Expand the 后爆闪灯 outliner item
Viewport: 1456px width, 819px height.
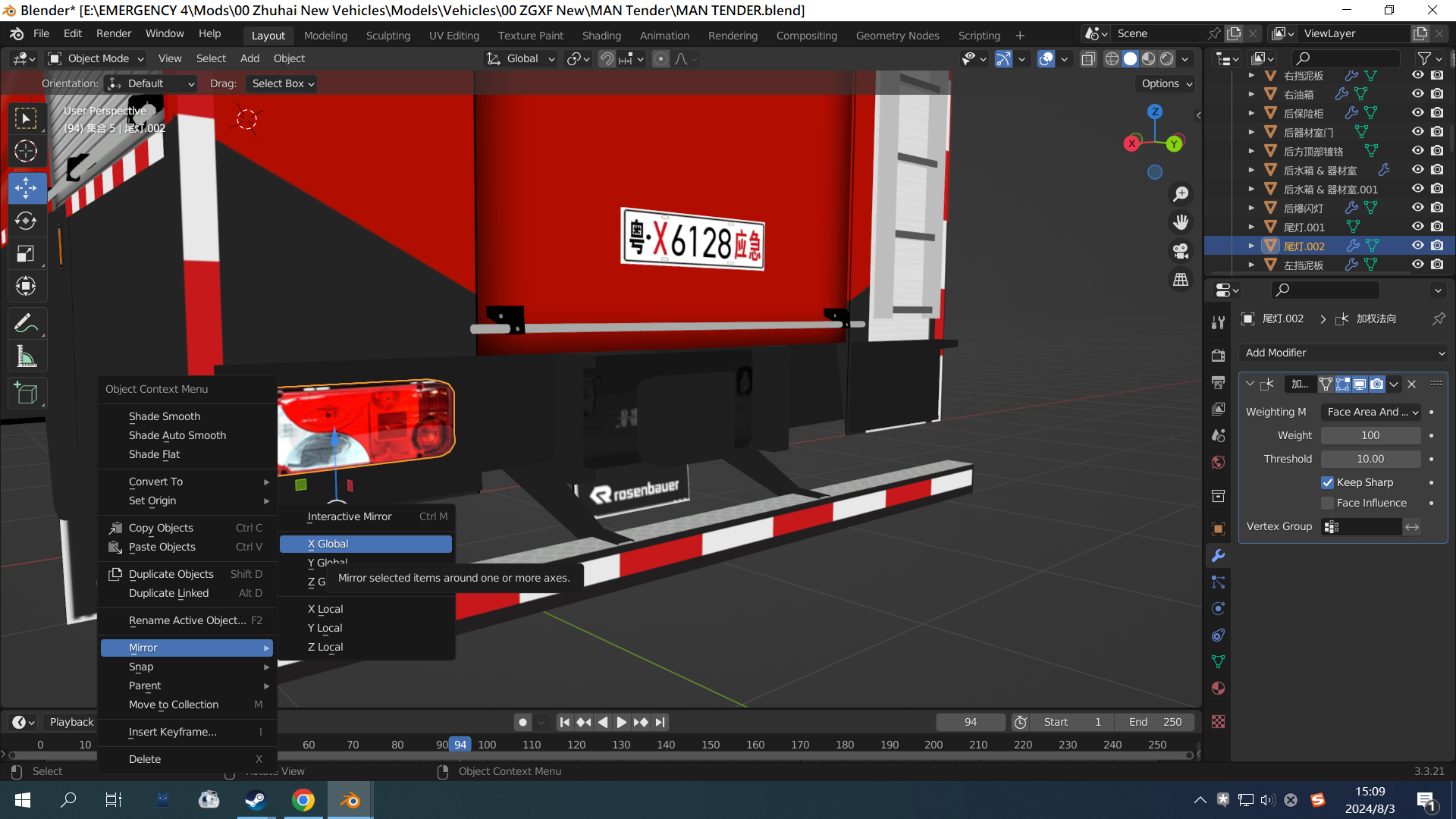pyautogui.click(x=1251, y=208)
